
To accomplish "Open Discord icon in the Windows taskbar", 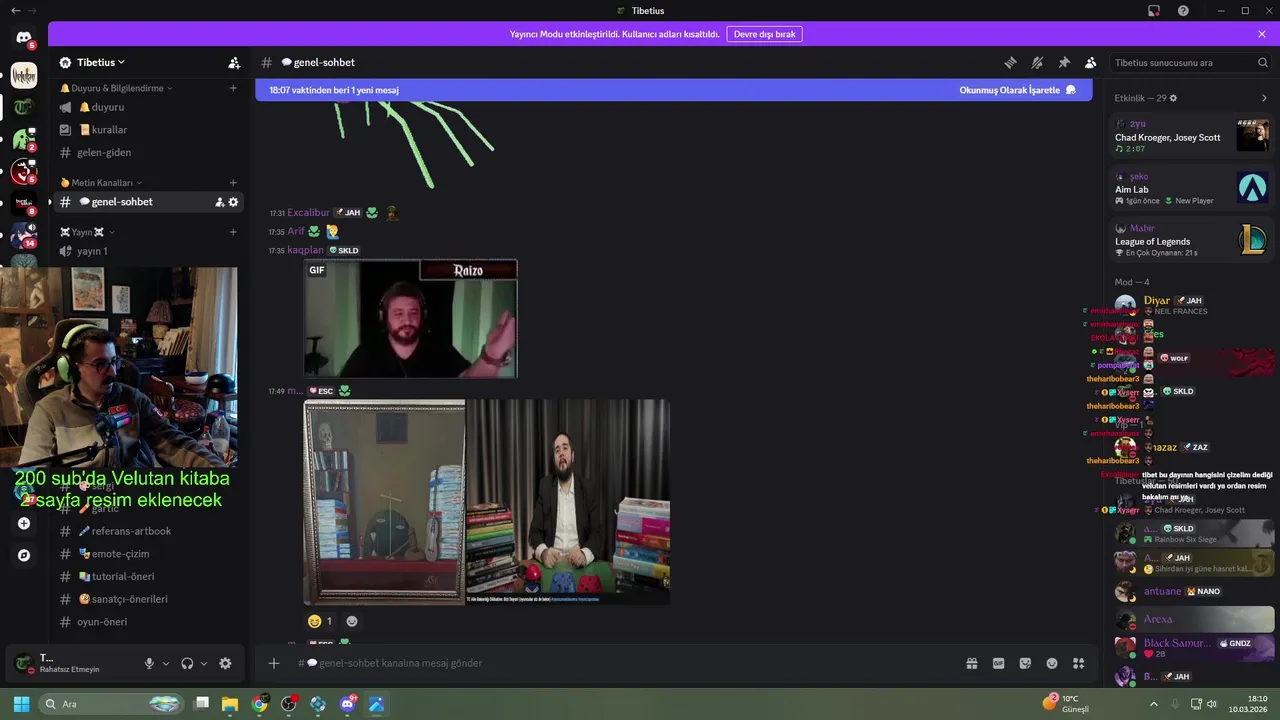I will point(347,704).
